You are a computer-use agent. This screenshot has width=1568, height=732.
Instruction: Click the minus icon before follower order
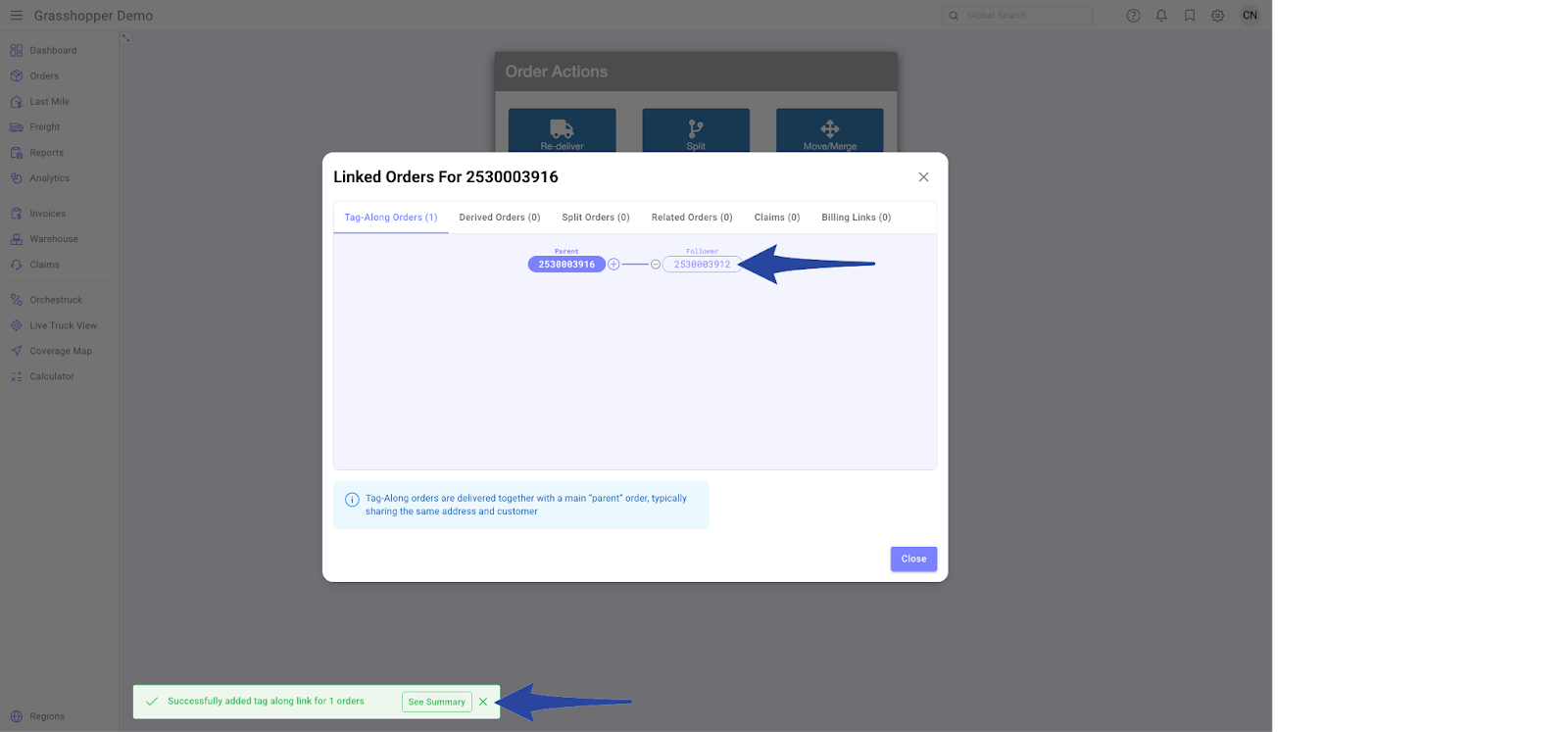[x=656, y=265]
